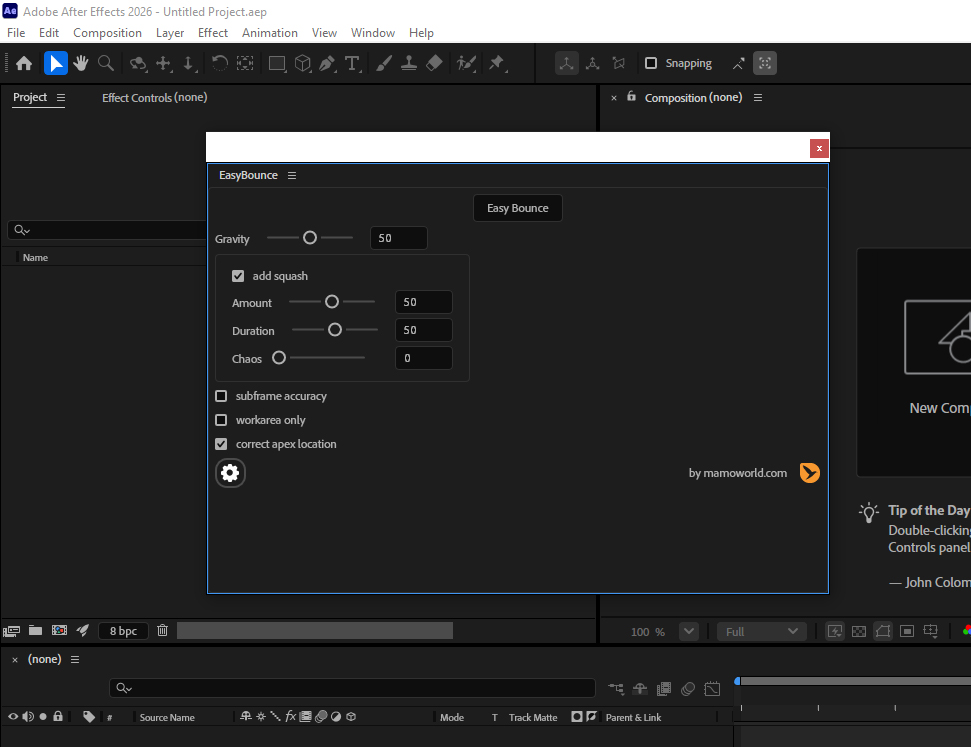Viewport: 971px width, 747px height.
Task: Select the Orbit camera tool
Action: (x=137, y=63)
